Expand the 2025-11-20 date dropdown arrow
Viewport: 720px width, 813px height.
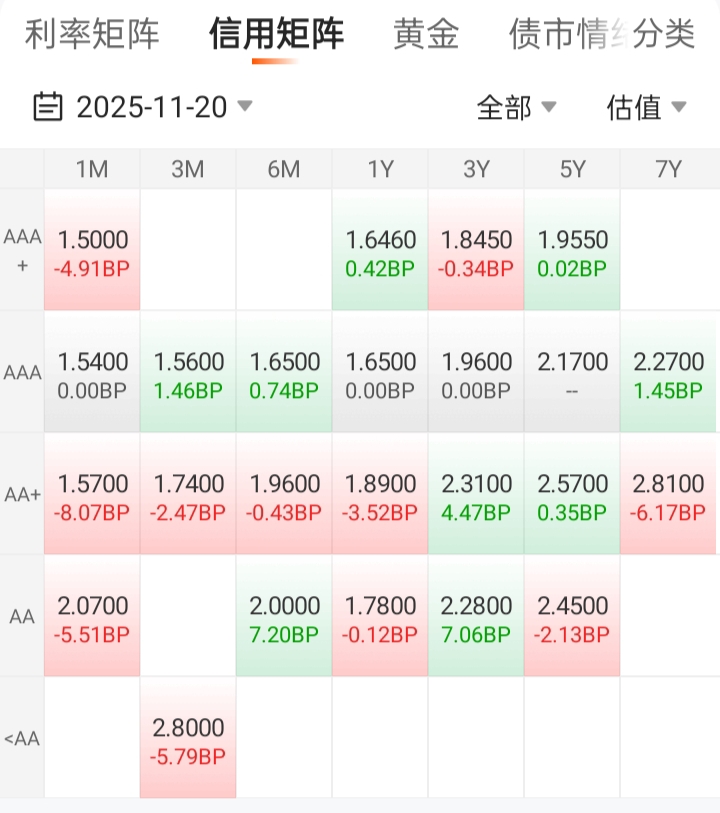pyautogui.click(x=244, y=106)
